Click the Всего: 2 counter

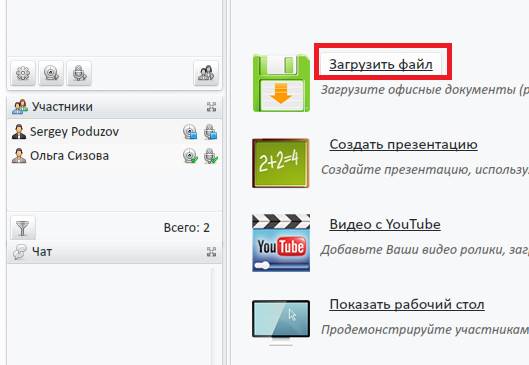[187, 228]
